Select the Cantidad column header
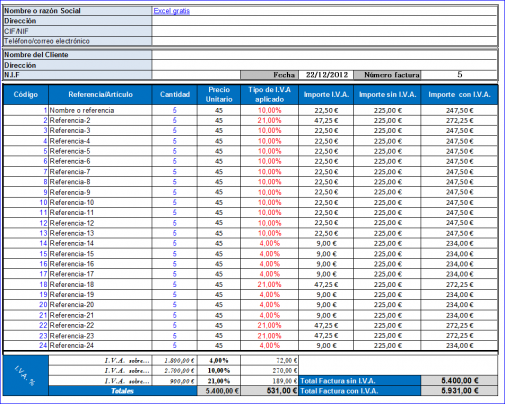 [175, 95]
